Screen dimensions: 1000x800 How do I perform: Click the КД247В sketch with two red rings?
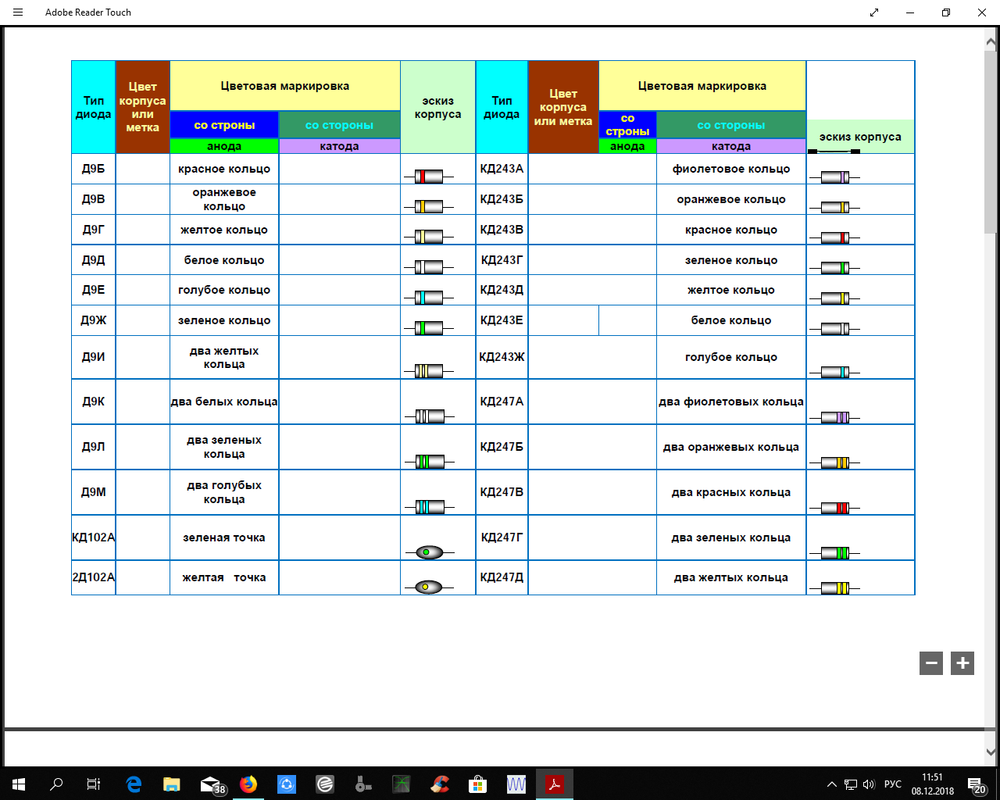834,508
